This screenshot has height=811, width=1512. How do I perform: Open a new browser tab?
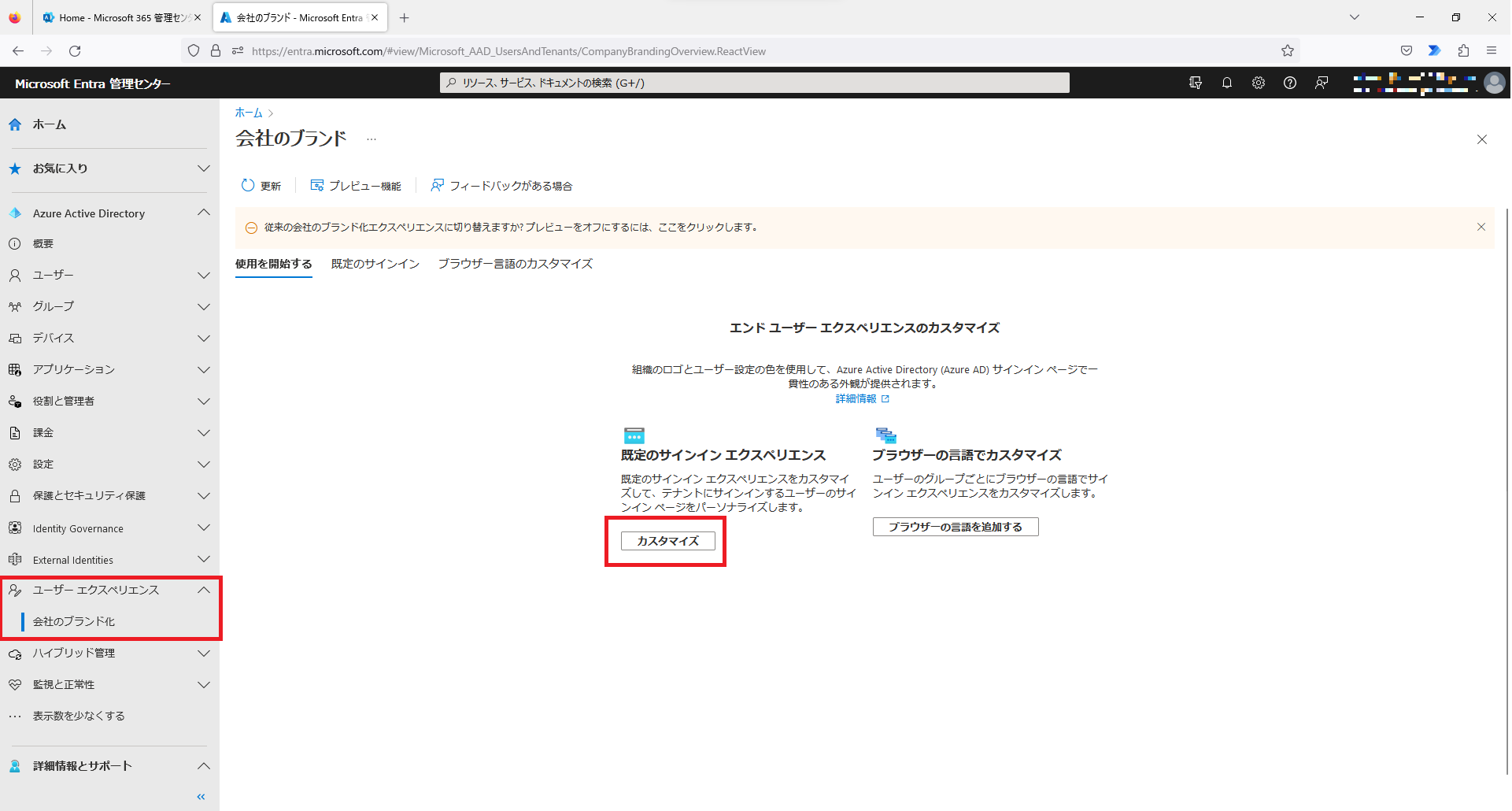click(x=405, y=17)
